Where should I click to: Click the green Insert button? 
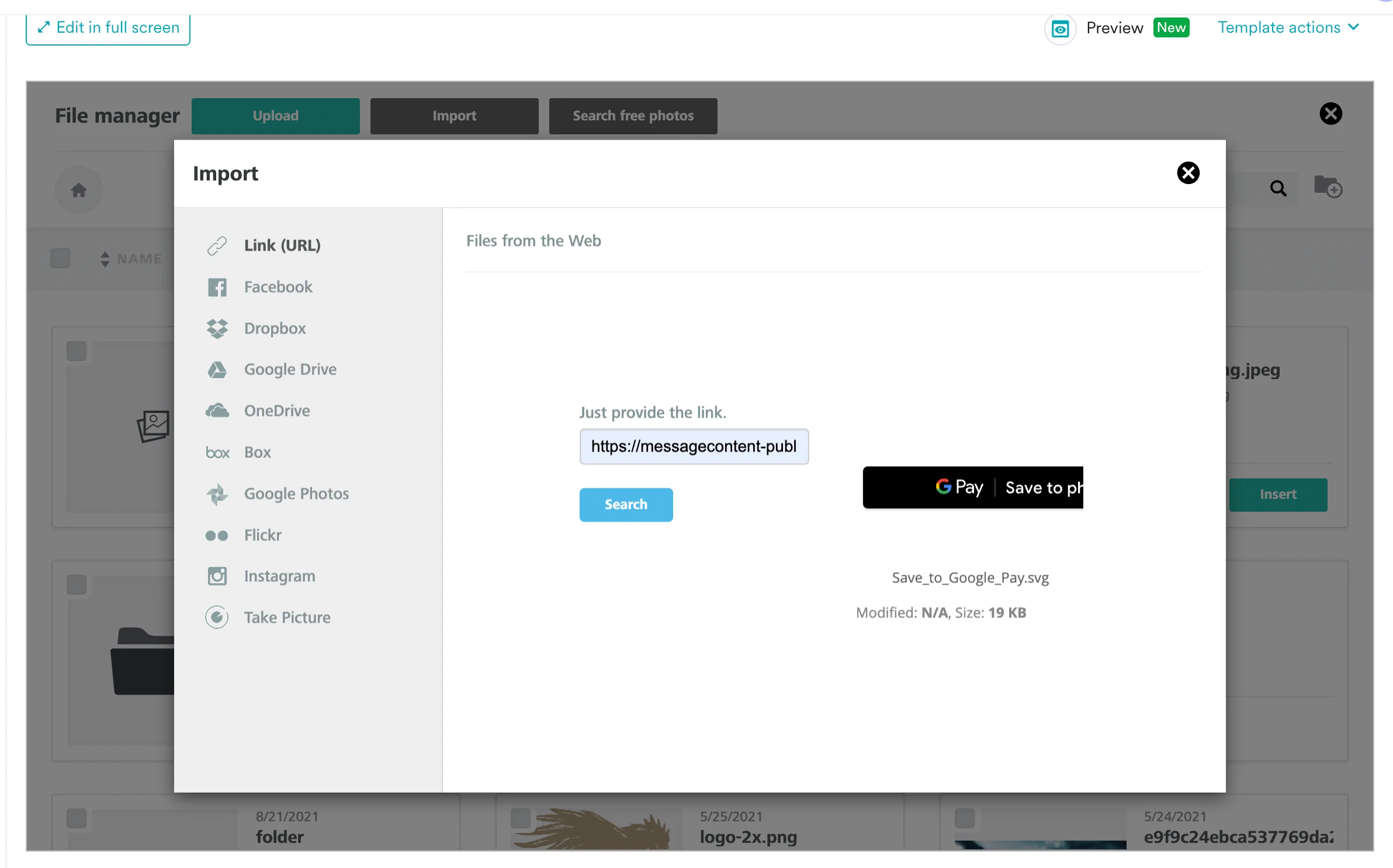point(1278,495)
